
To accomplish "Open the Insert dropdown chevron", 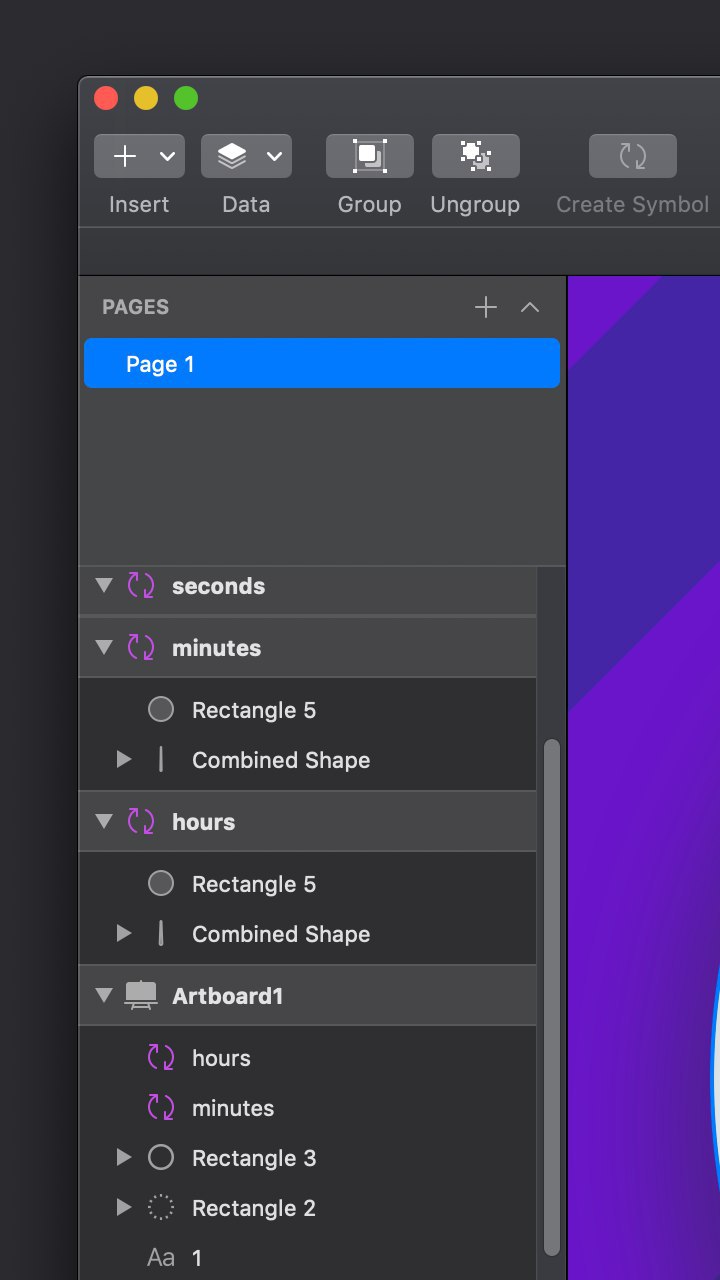I will coord(167,157).
